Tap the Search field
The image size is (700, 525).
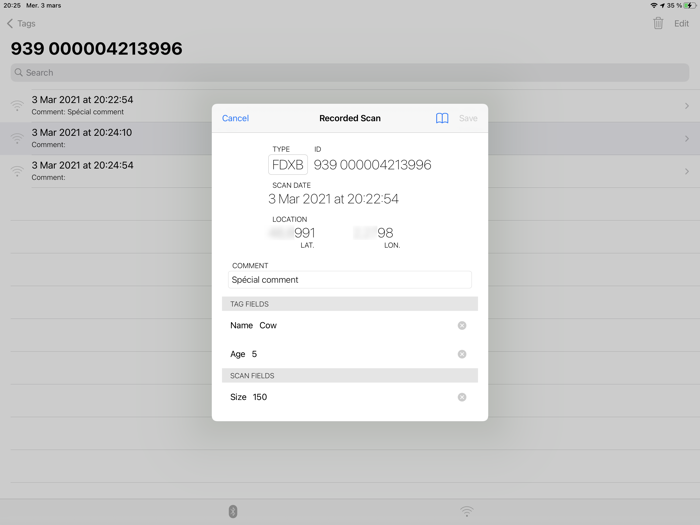point(350,72)
